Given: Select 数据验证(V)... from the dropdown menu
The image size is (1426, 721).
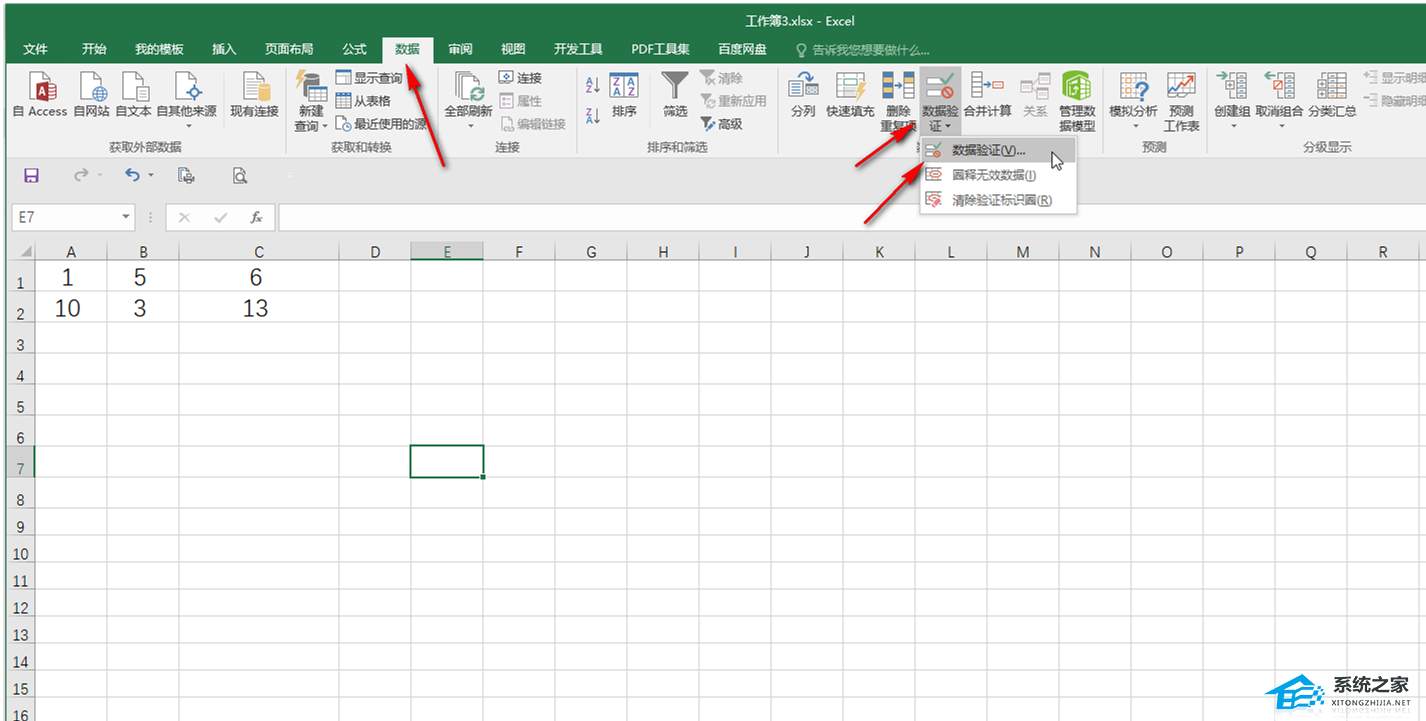Looking at the screenshot, I should tap(988, 151).
